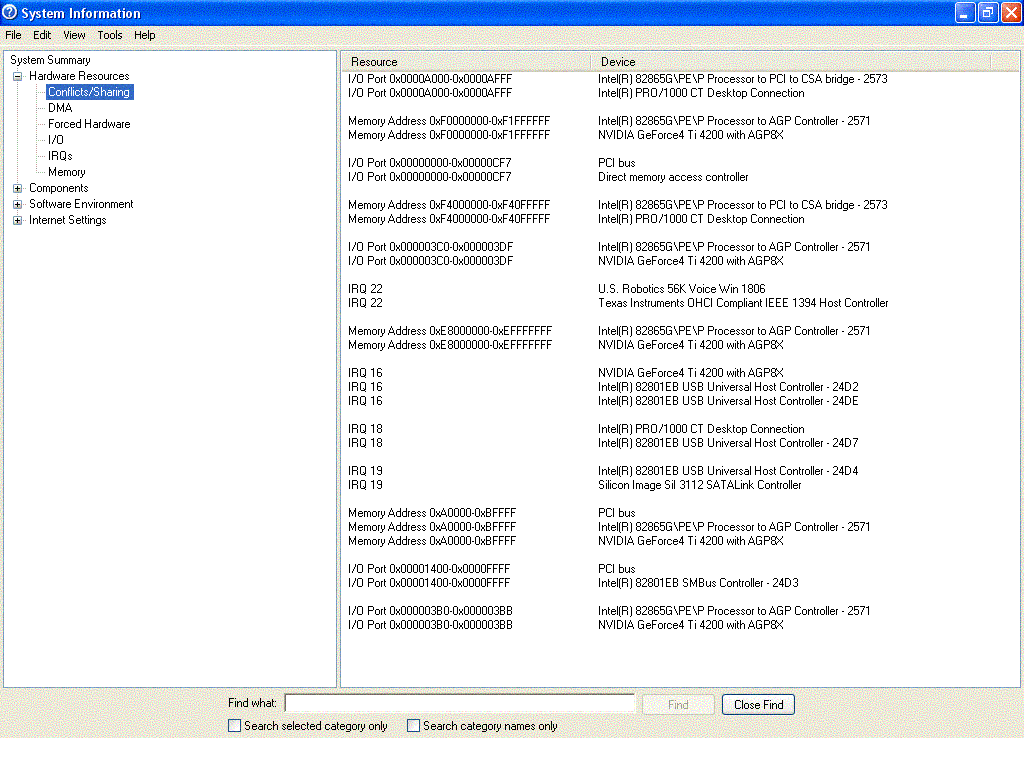Enable Search selected category only checkbox

(x=234, y=726)
